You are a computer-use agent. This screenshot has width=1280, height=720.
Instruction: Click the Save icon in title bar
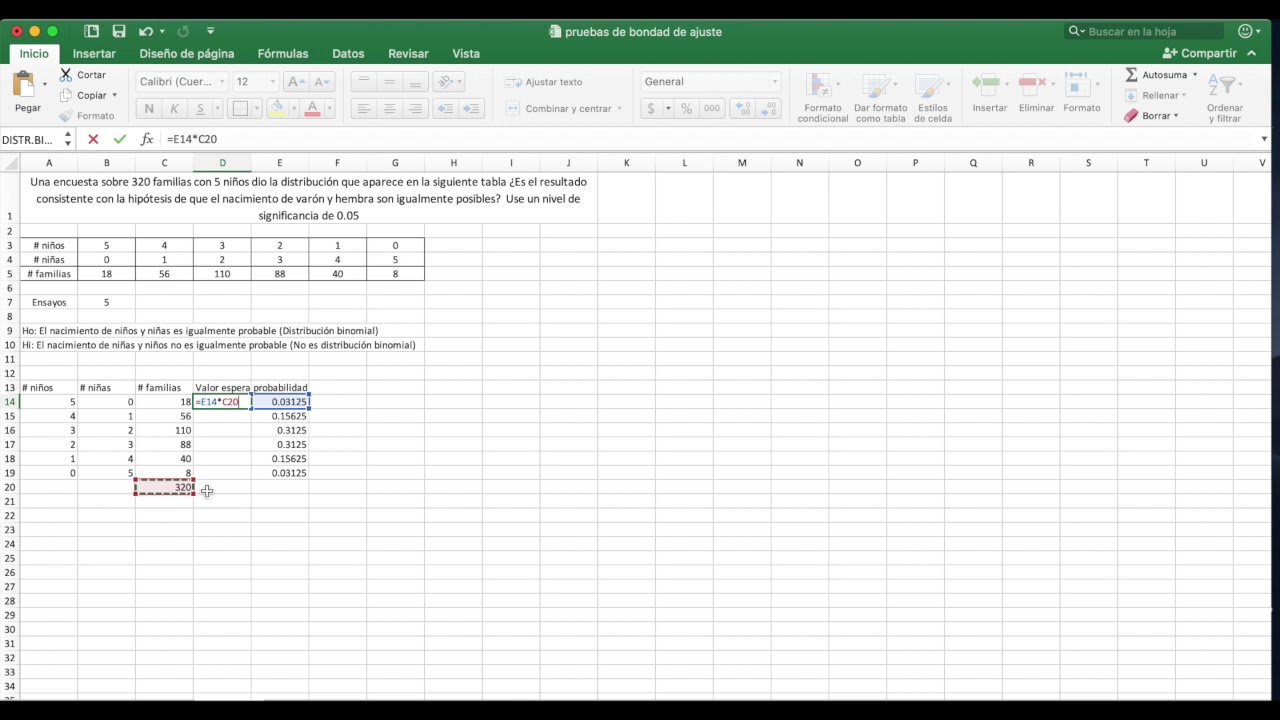pyautogui.click(x=119, y=31)
